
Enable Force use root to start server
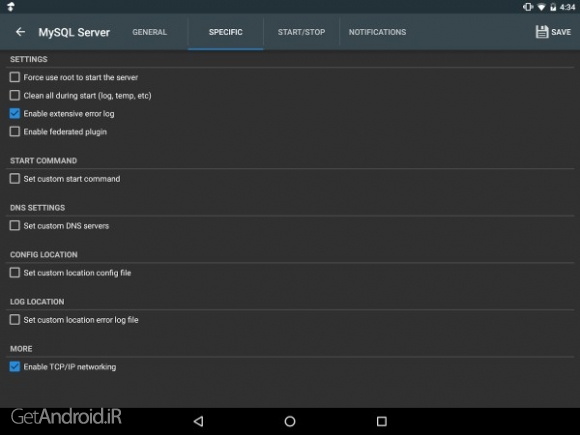tap(14, 77)
